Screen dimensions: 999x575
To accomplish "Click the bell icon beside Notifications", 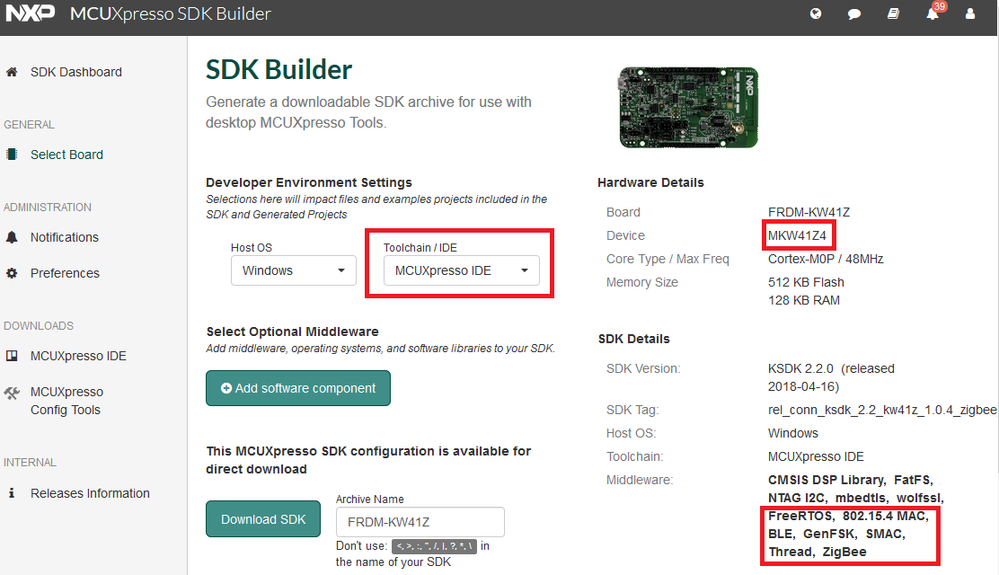I will 11,237.
